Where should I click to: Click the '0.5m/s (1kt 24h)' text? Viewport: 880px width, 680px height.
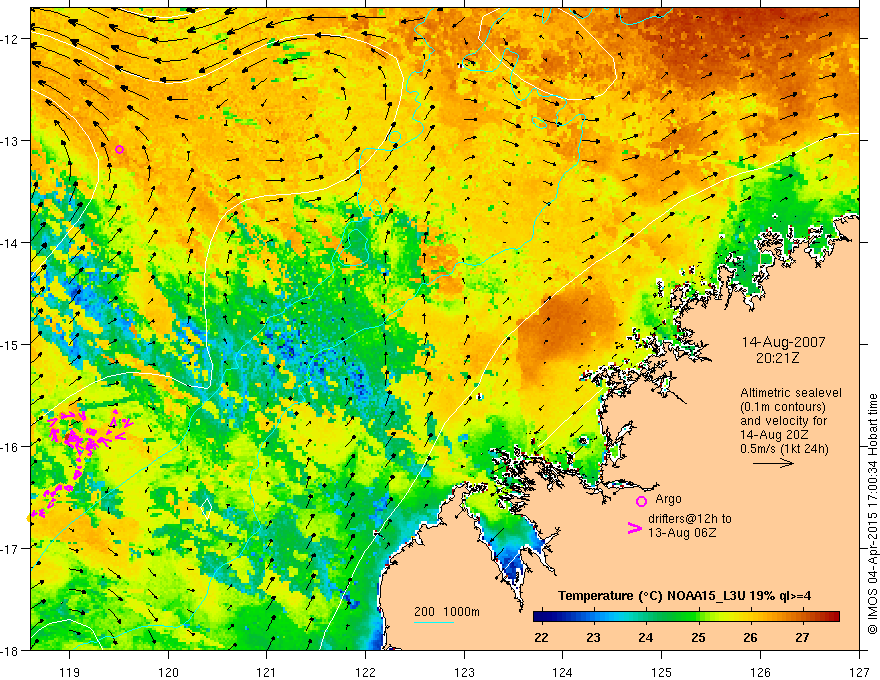click(784, 449)
